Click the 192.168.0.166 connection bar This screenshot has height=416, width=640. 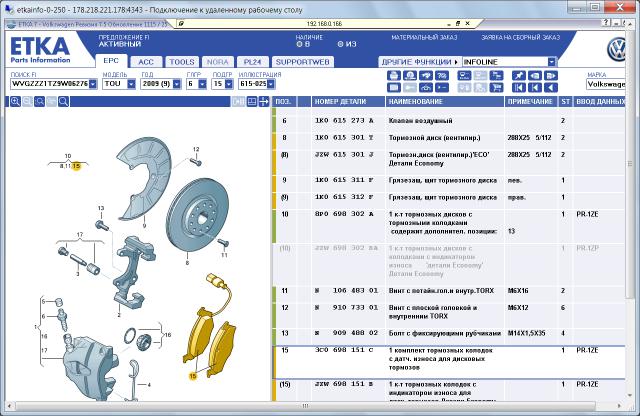click(324, 24)
